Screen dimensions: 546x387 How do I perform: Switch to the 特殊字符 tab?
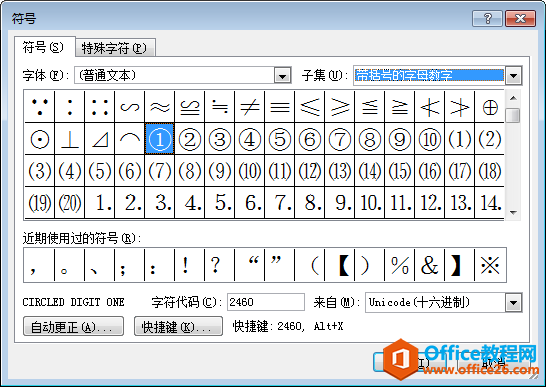[x=115, y=48]
